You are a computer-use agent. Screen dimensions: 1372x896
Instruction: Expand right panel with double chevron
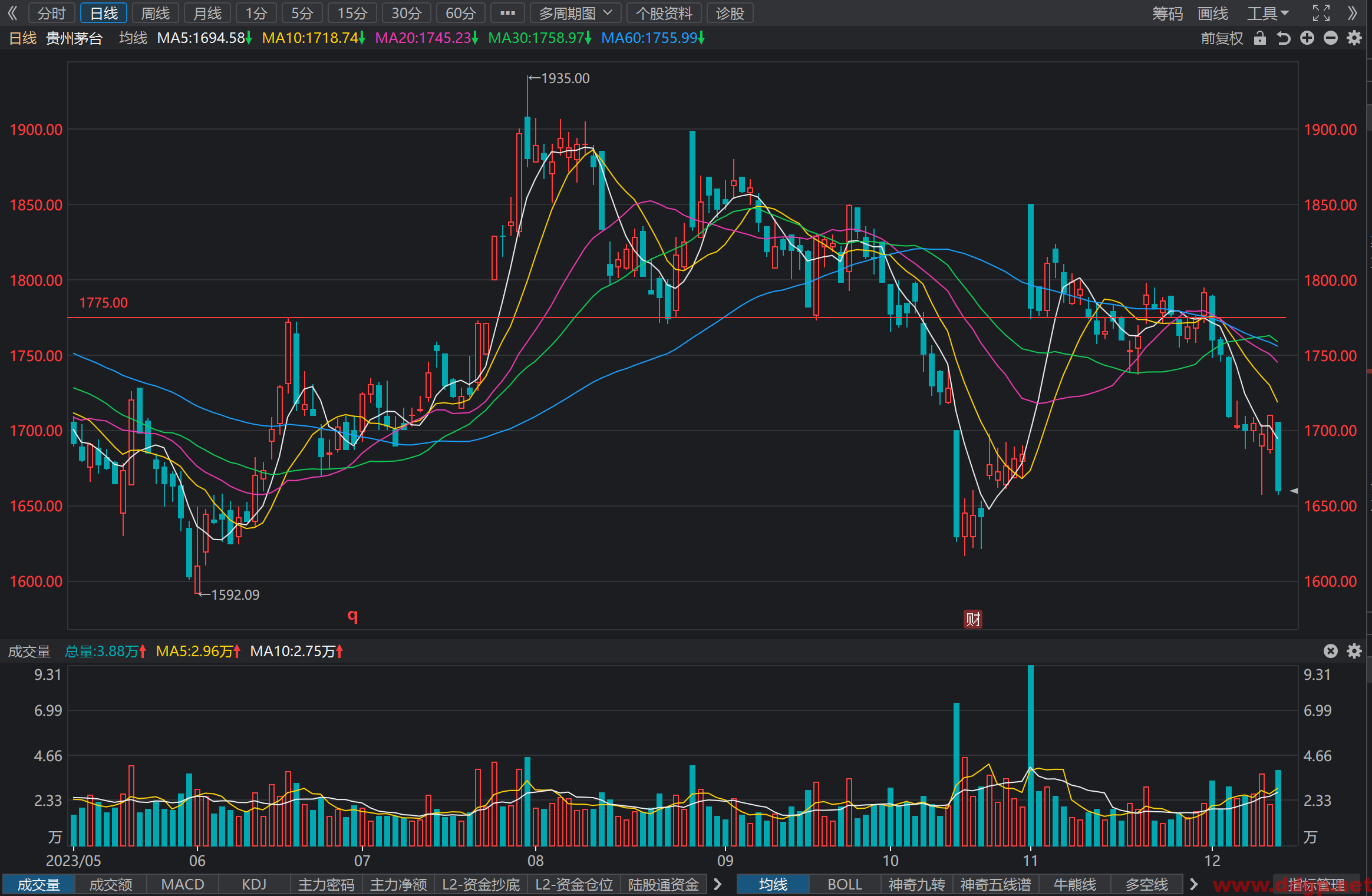(1353, 13)
